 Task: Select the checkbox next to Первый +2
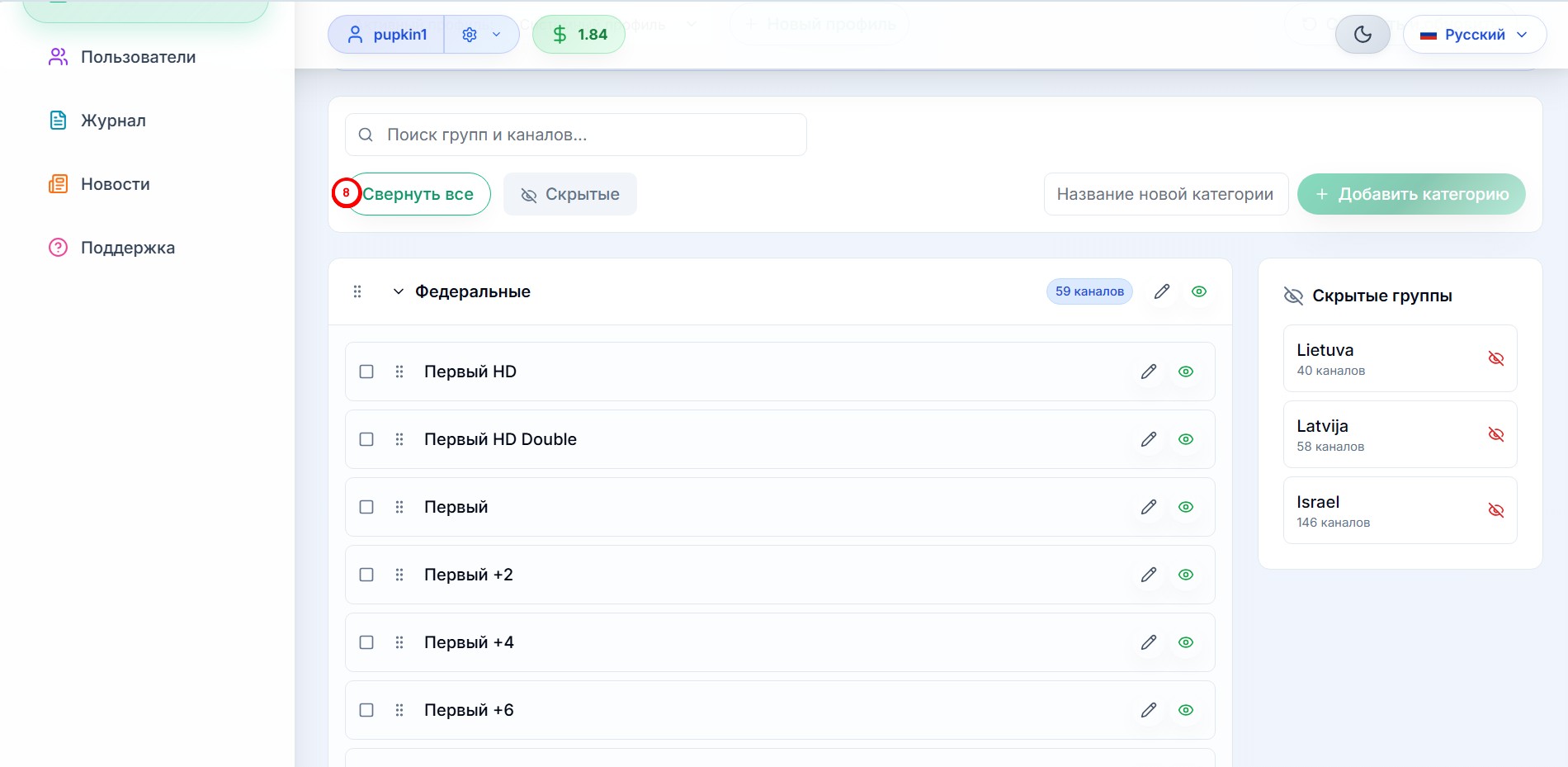point(366,575)
